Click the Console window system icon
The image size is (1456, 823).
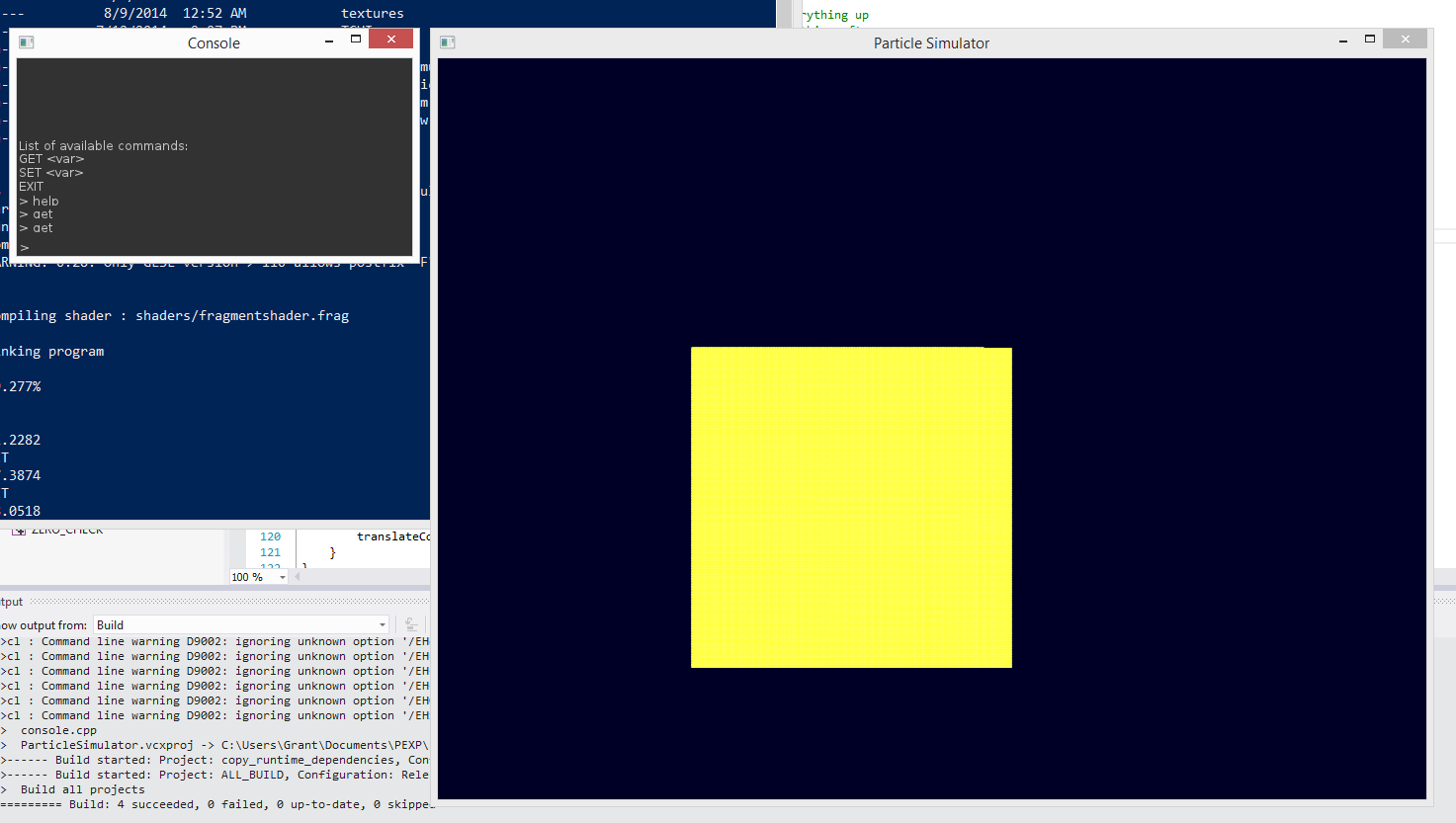[27, 42]
